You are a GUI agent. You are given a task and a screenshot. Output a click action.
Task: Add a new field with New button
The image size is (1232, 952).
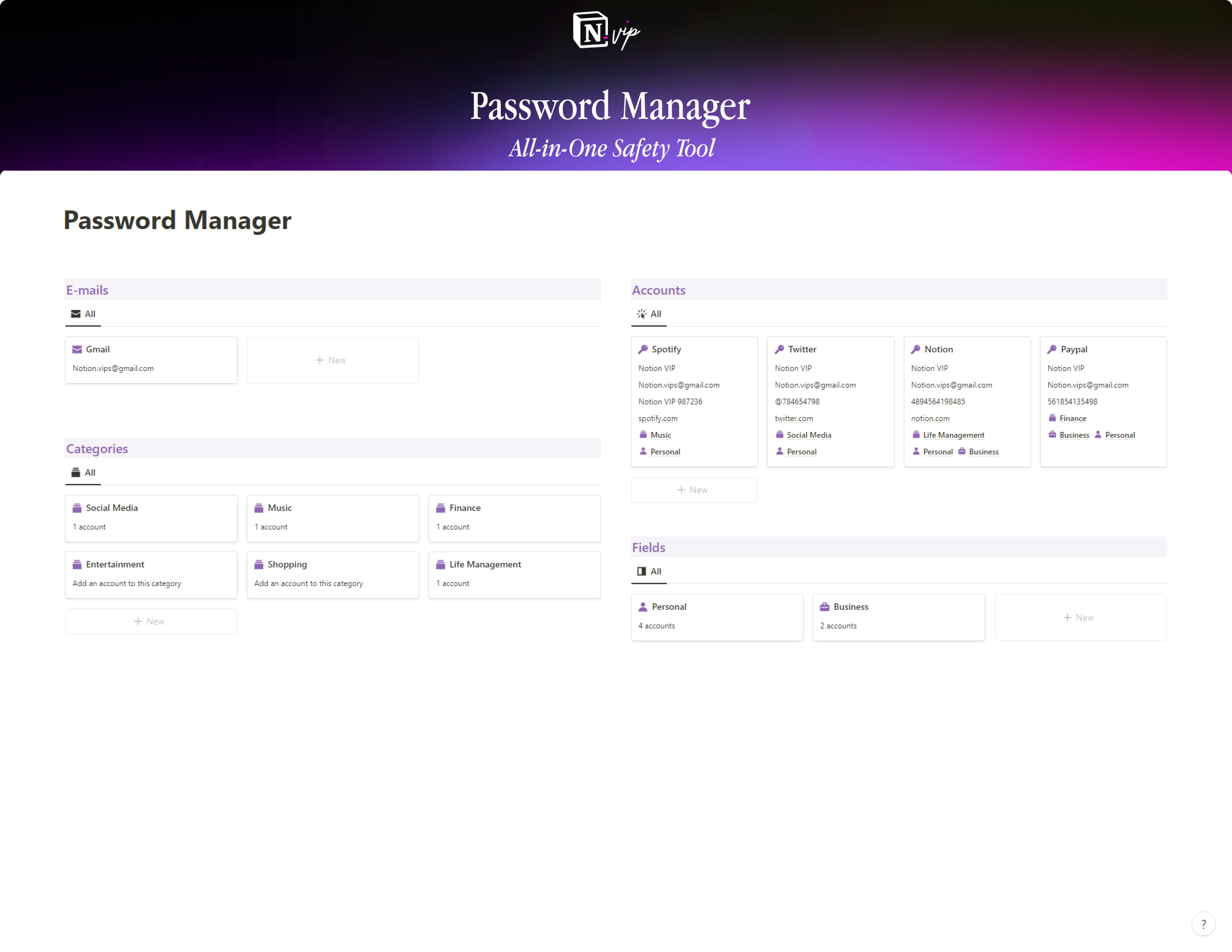tap(1079, 617)
